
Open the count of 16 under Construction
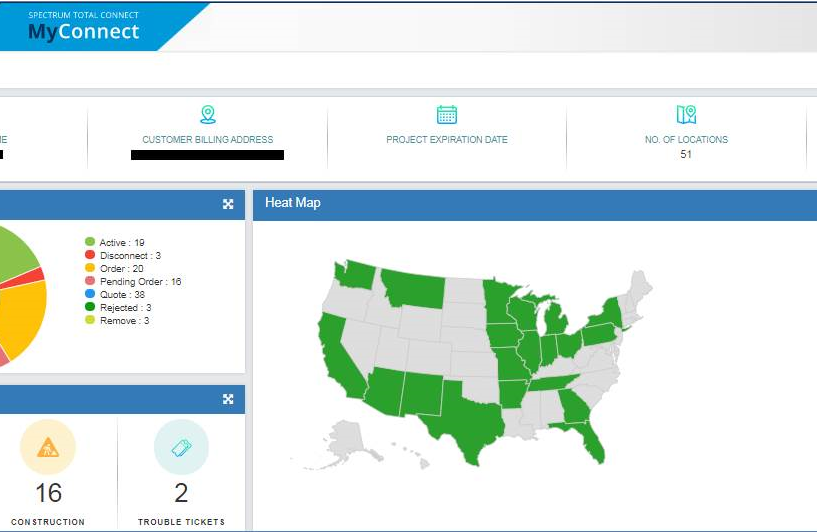coord(48,492)
